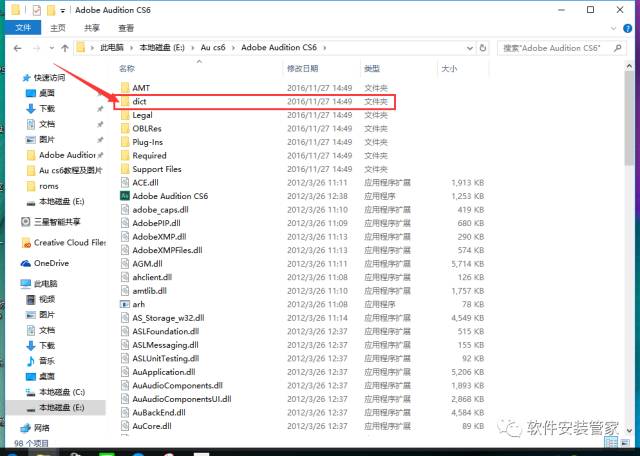
Task: Sort files by the 修改日期 column header
Action: click(304, 69)
